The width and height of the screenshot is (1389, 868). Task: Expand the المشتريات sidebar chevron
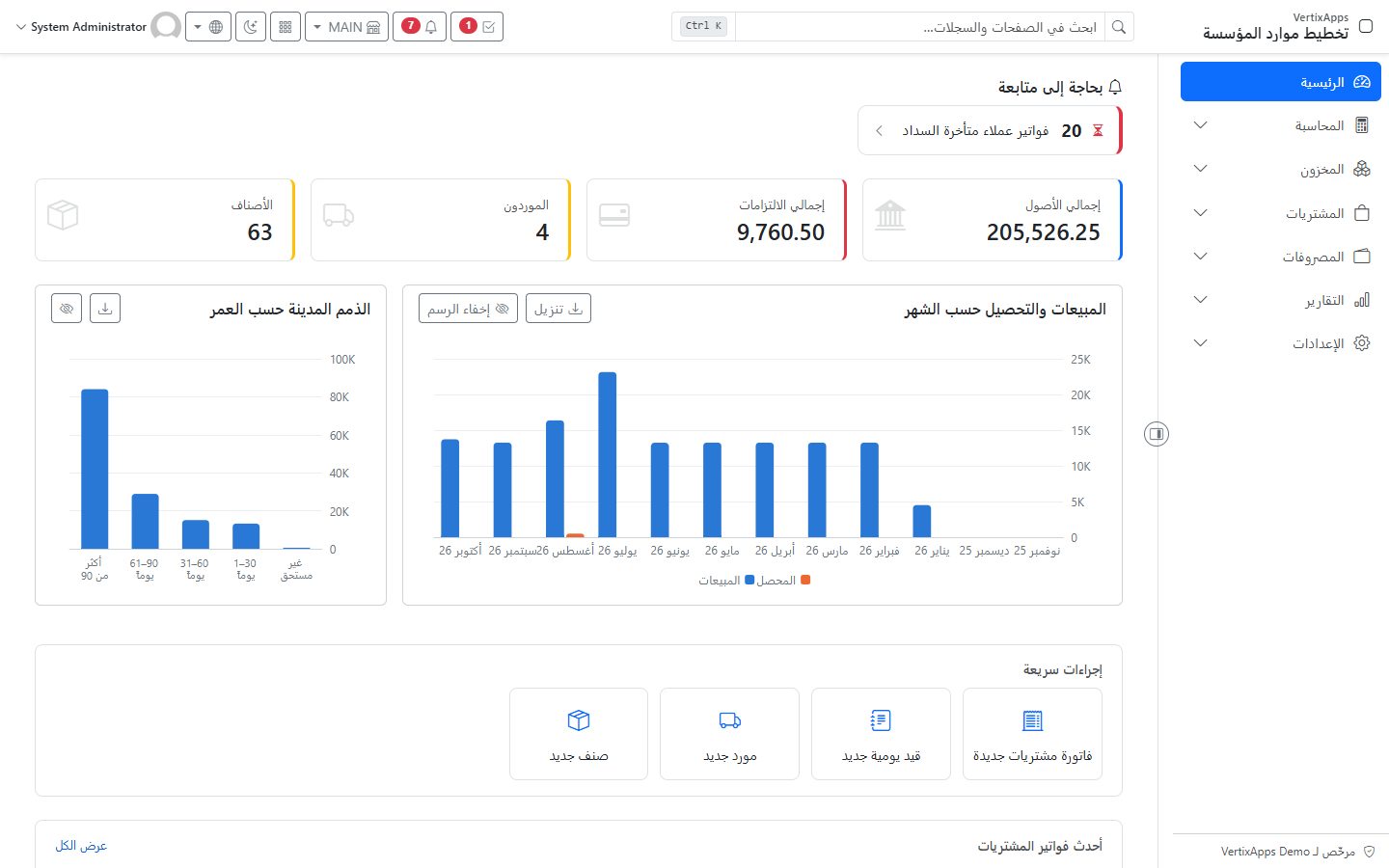click(x=1201, y=213)
